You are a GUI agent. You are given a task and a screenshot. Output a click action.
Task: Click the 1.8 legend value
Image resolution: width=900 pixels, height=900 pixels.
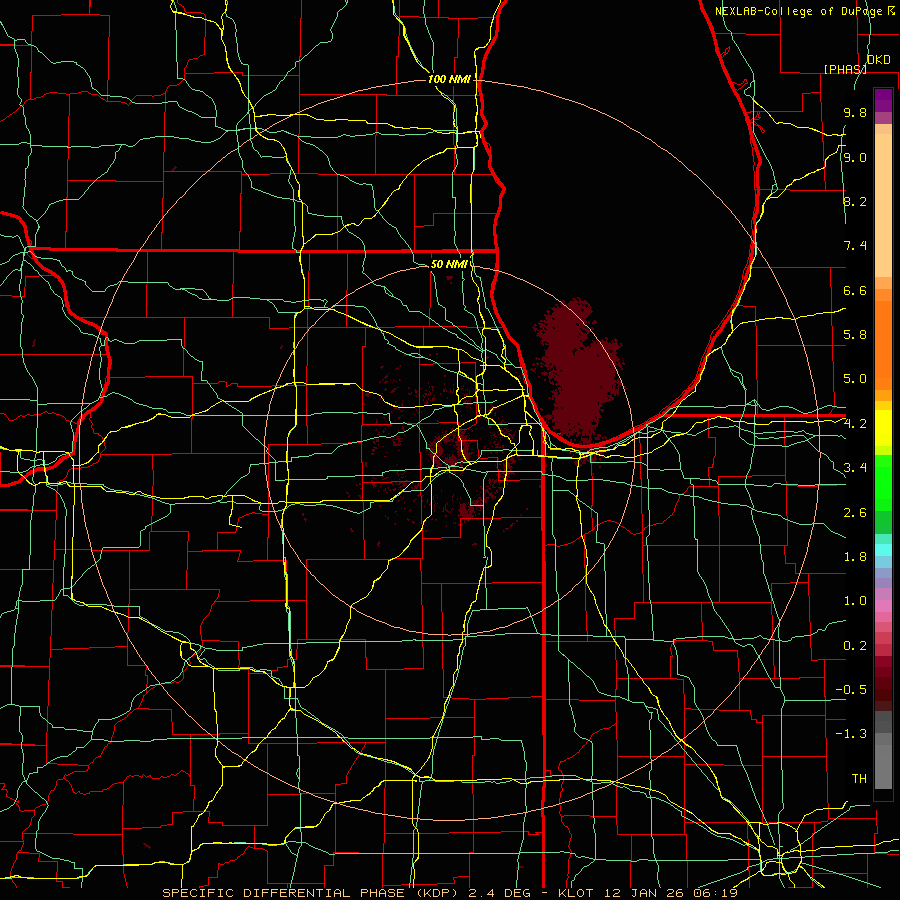[855, 557]
